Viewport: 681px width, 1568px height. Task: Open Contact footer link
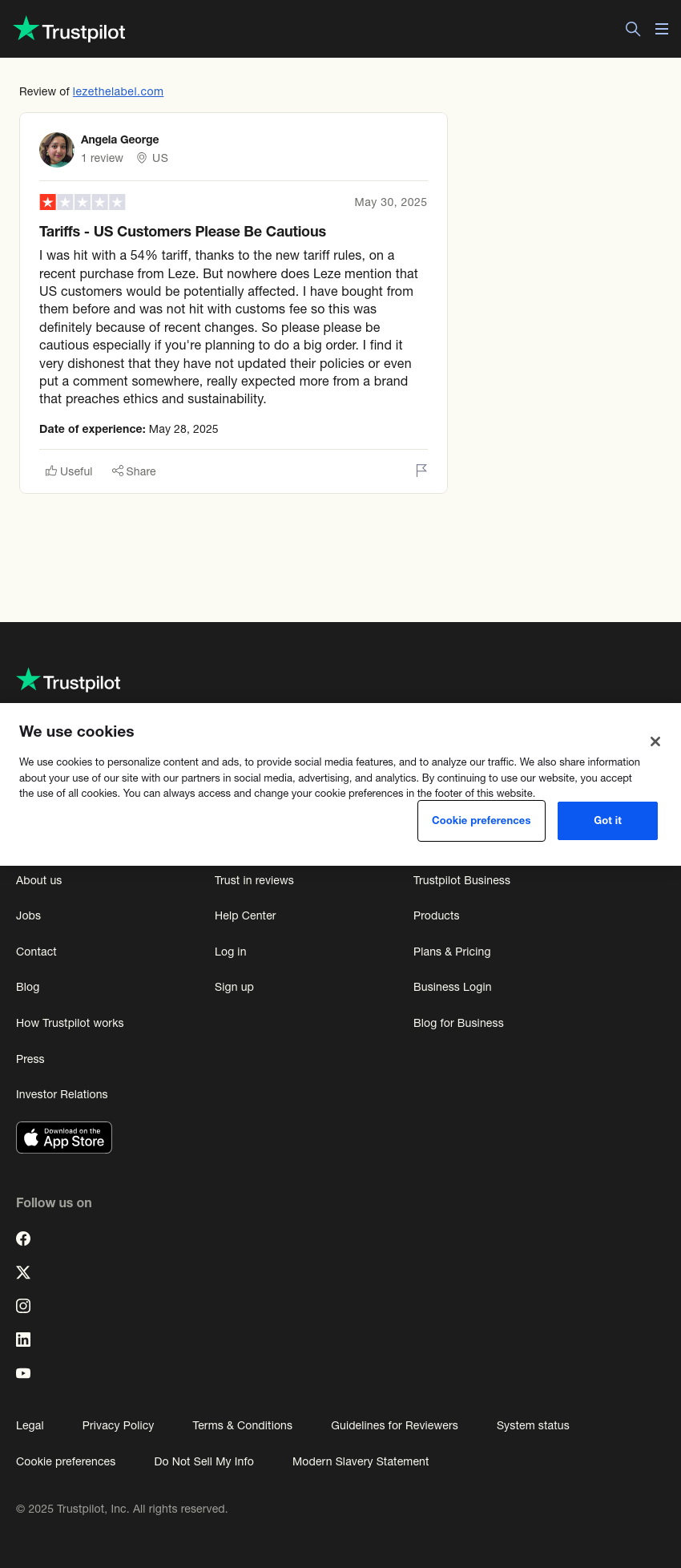tap(36, 952)
